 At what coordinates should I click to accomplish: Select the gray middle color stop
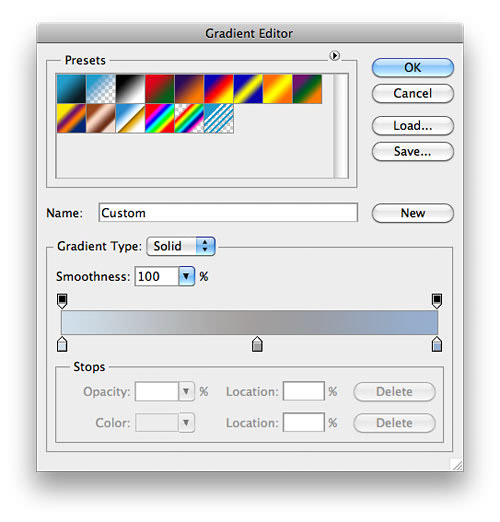tap(257, 344)
